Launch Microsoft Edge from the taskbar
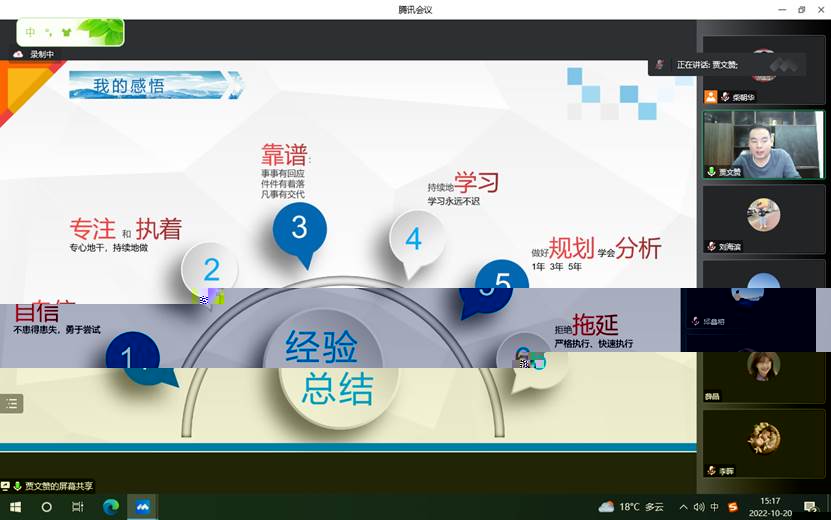This screenshot has height=520, width=831. [111, 507]
